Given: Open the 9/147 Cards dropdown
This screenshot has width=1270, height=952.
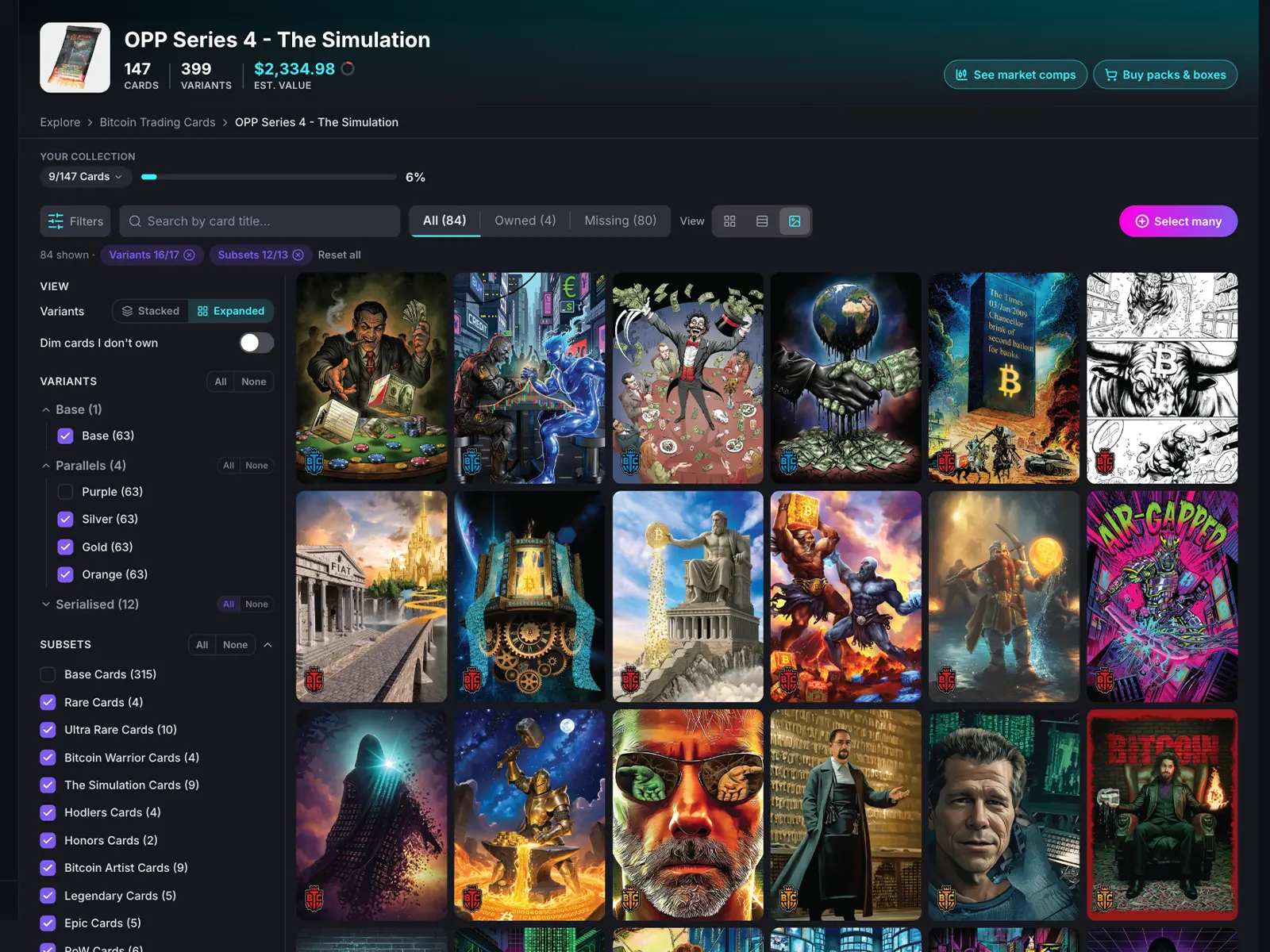Looking at the screenshot, I should pyautogui.click(x=86, y=177).
